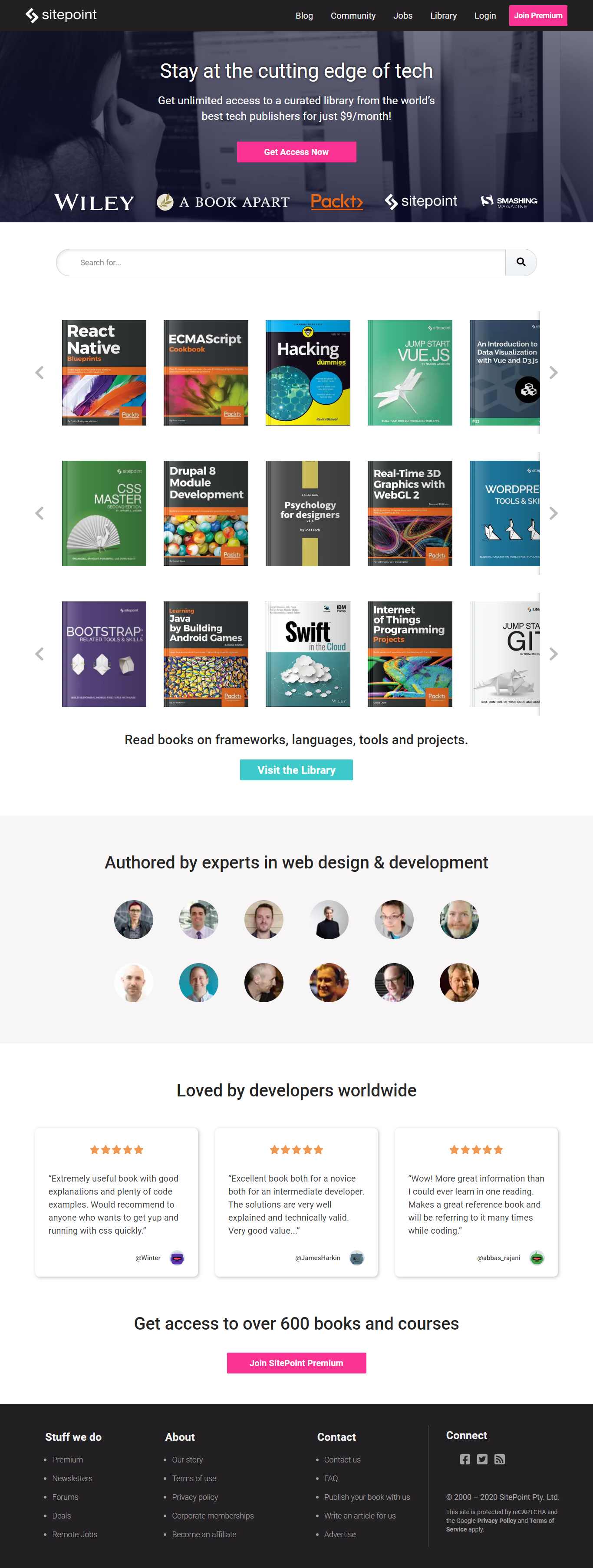Click the Packt publisher logo
This screenshot has width=593, height=1568.
(337, 201)
